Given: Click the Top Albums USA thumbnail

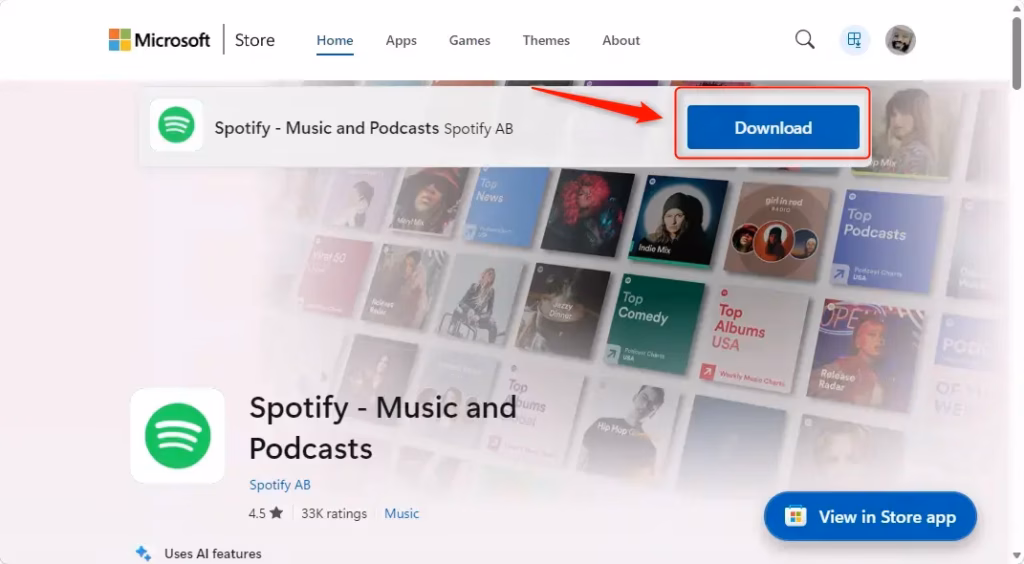Looking at the screenshot, I should click(754, 338).
